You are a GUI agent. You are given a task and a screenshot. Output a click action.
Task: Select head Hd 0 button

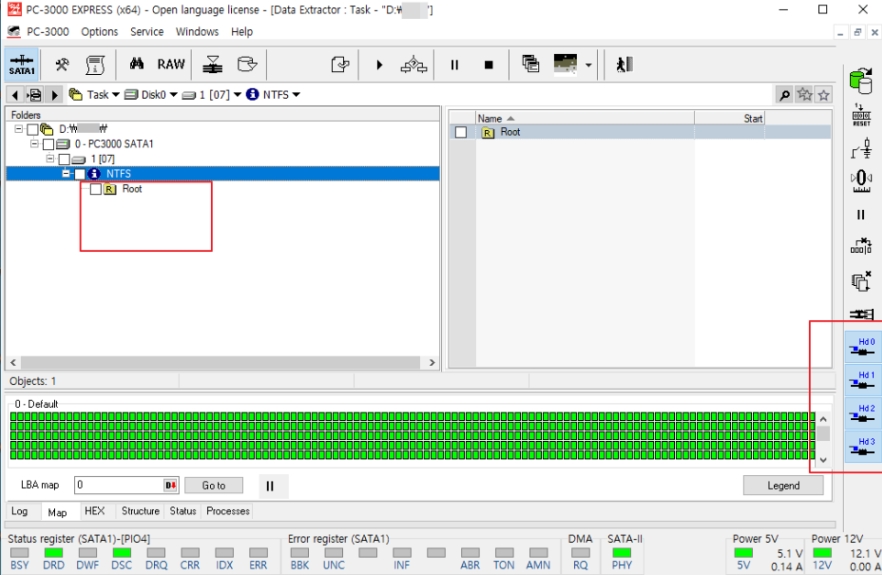click(x=863, y=347)
